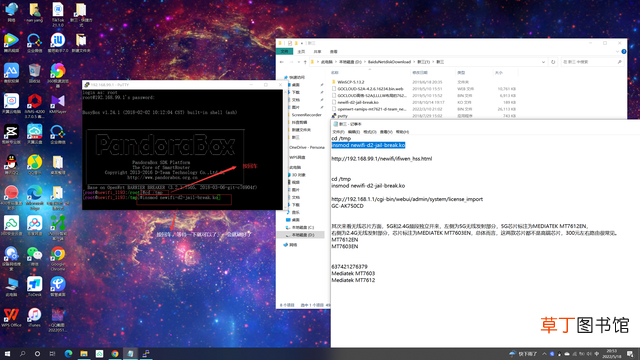Open the iVMS-4200 desktop shortcut
This screenshot has height=360, width=640.
pos(34,105)
